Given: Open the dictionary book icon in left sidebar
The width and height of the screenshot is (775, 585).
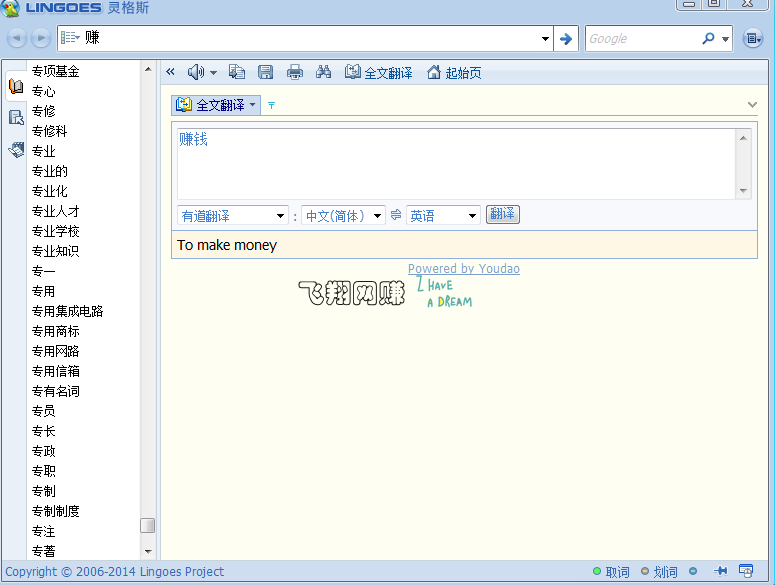Looking at the screenshot, I should (16, 87).
